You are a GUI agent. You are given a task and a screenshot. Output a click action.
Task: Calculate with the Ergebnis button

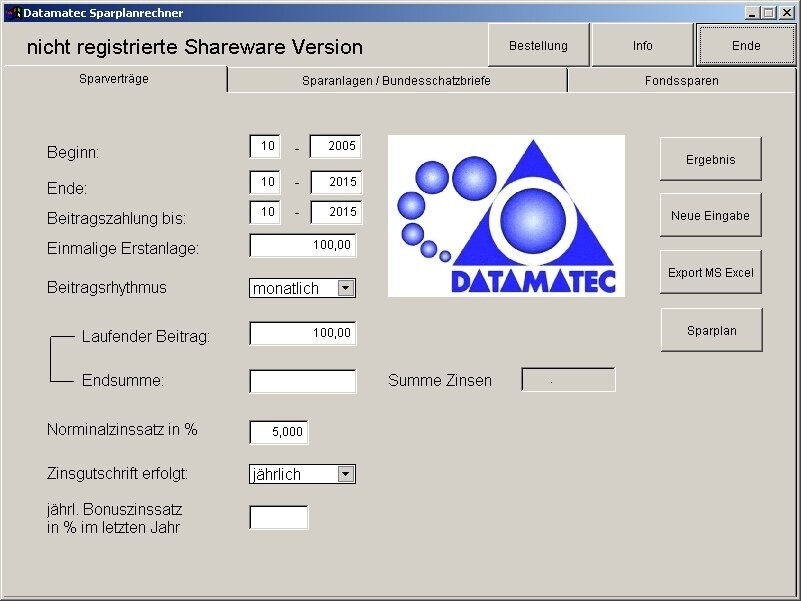(x=711, y=159)
